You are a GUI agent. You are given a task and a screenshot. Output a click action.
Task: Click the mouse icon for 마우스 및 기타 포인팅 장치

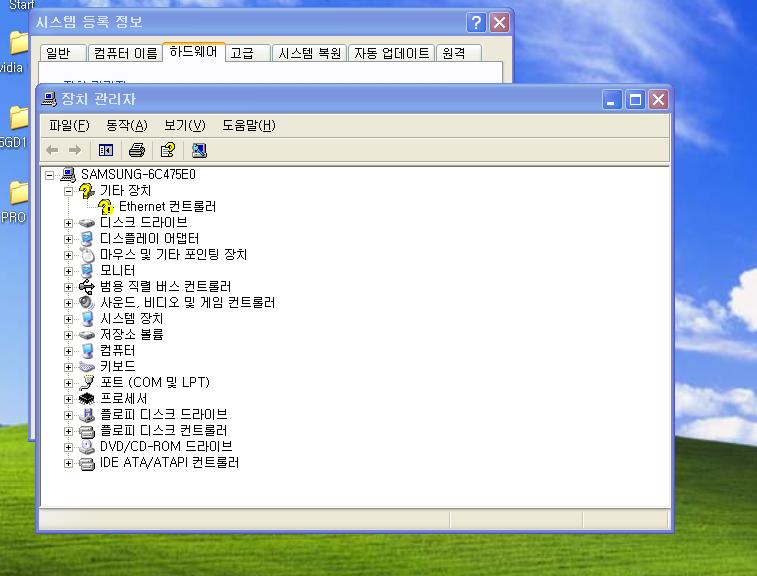point(87,254)
